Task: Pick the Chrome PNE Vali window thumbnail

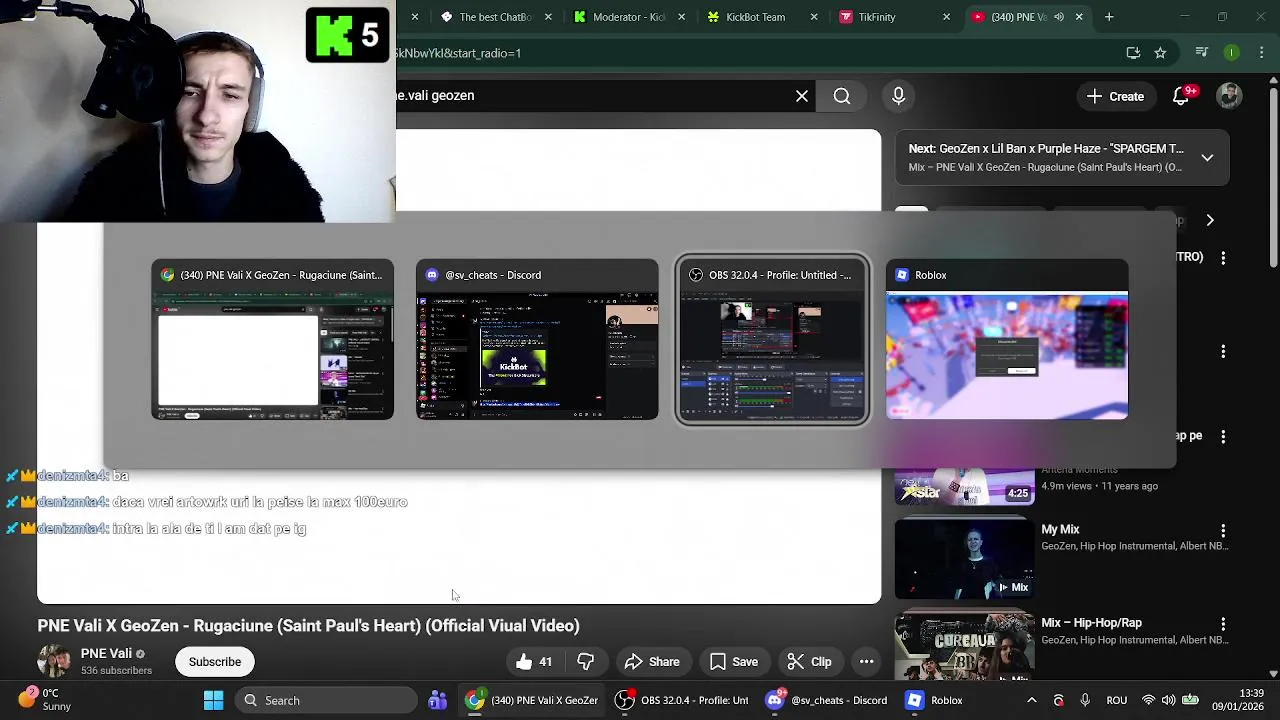Action: point(272,339)
